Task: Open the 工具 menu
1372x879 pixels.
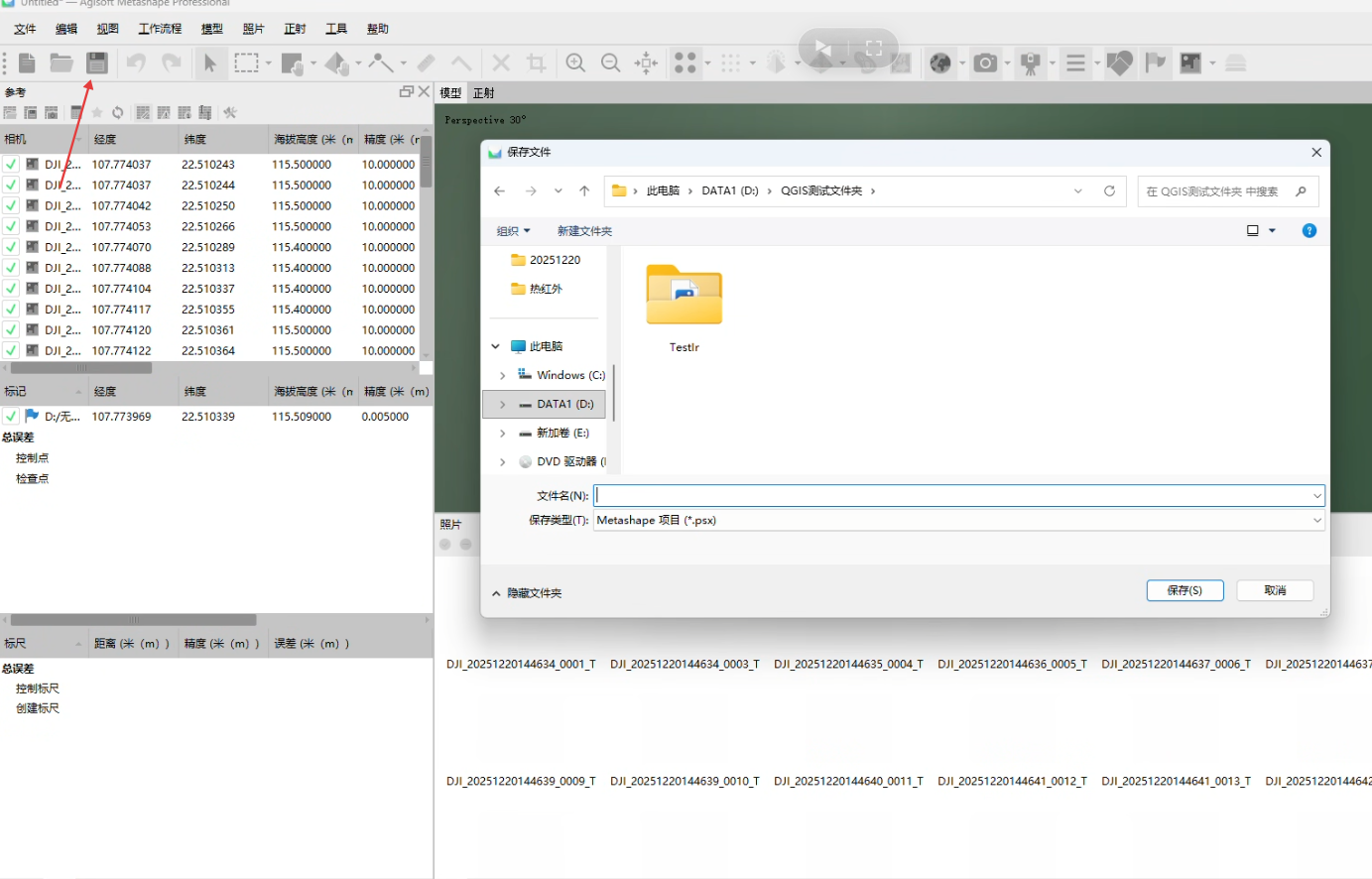Action: tap(336, 29)
